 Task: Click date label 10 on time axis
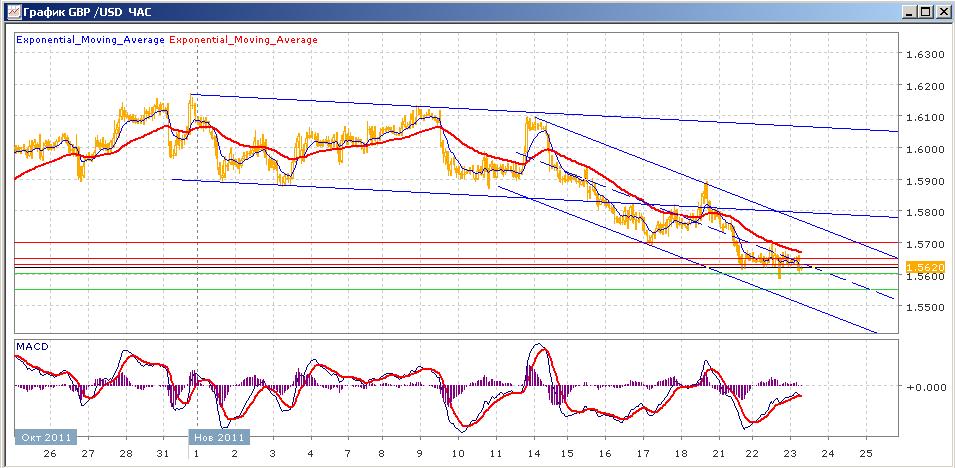(x=459, y=454)
